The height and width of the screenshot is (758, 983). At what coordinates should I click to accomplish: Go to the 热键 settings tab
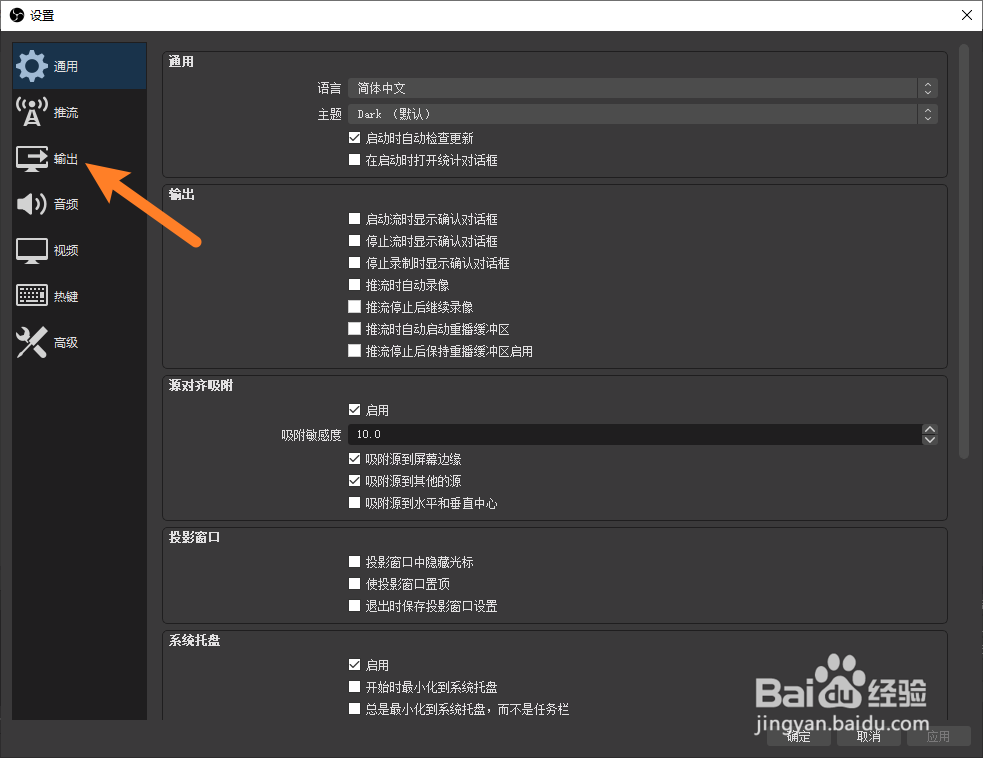click(x=80, y=296)
